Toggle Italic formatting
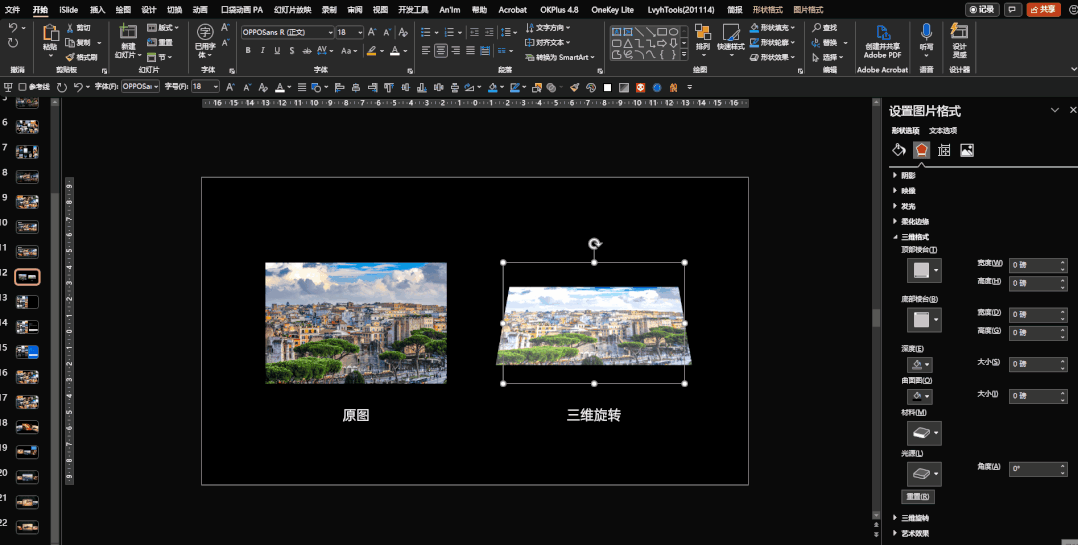Viewport: 1078px width, 545px height. coord(262,50)
